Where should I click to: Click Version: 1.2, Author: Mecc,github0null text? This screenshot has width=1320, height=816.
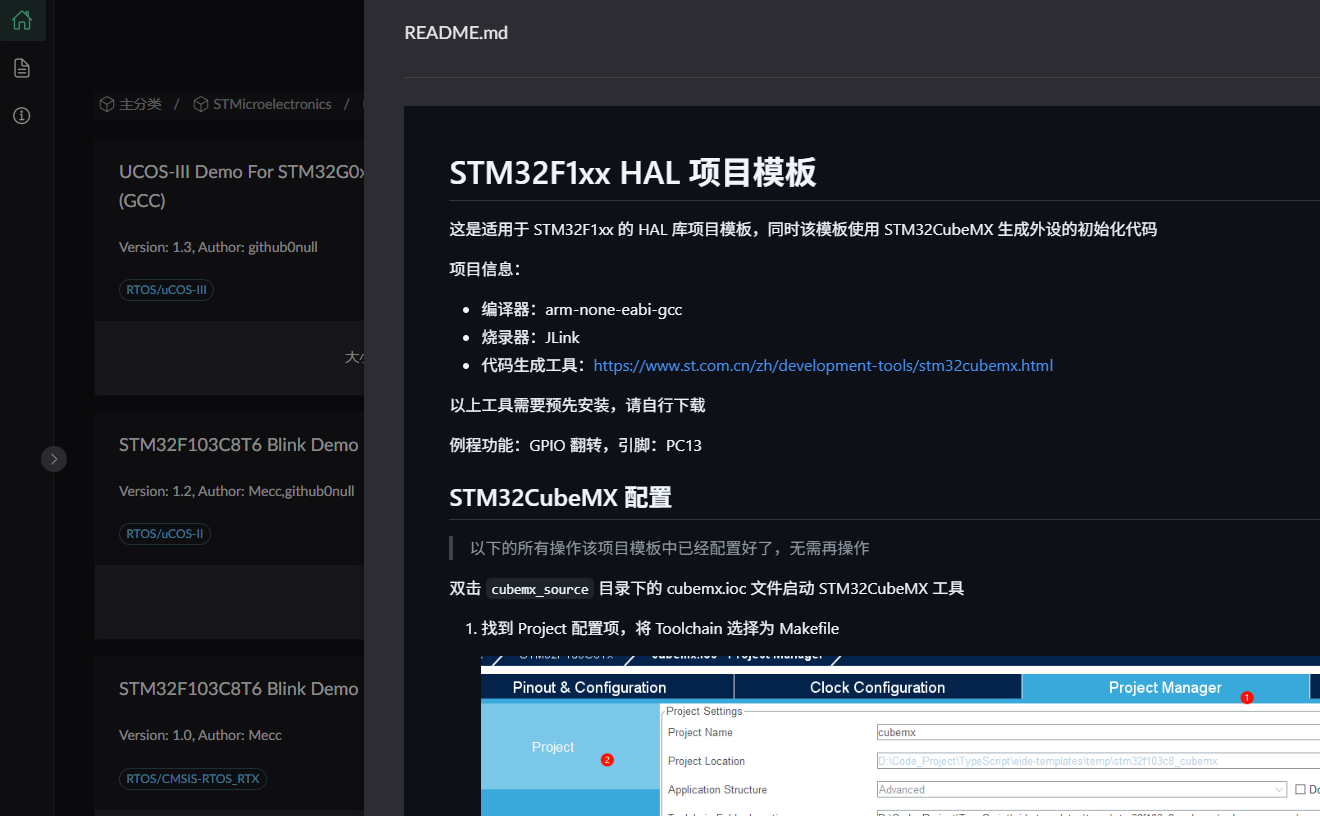pyautogui.click(x=237, y=491)
